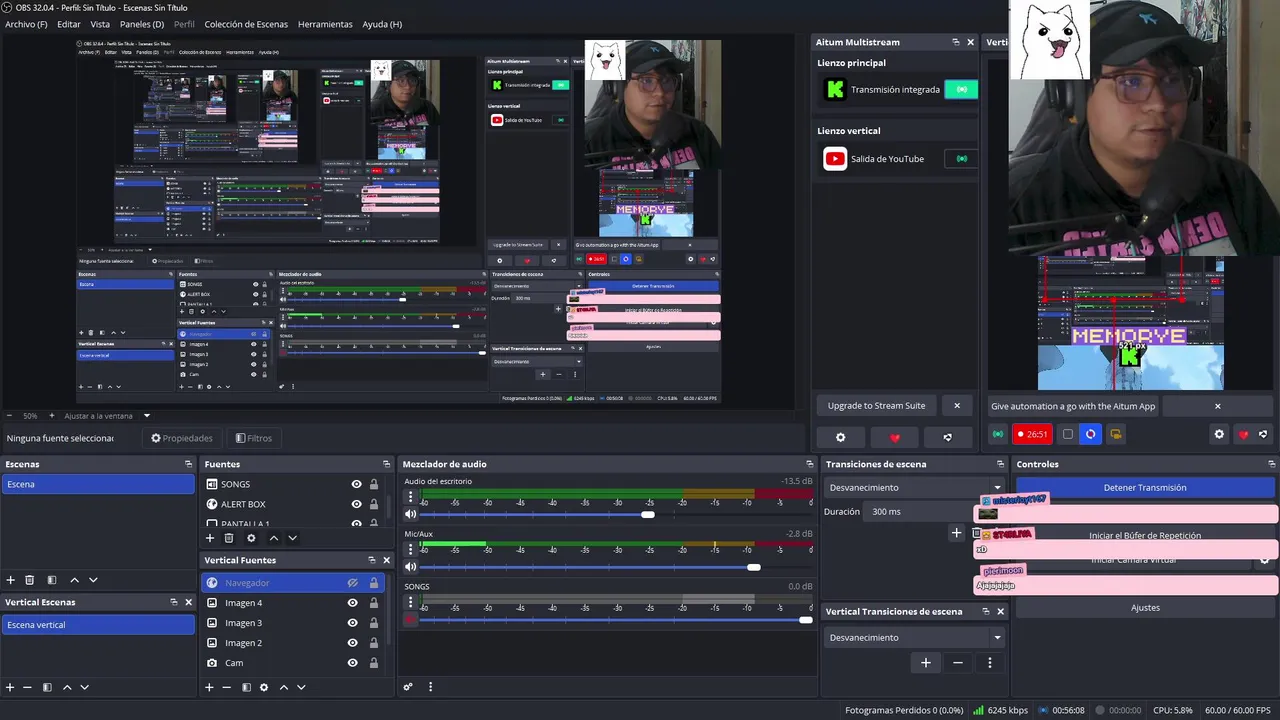
Task: Toggle Transmisión integrada stream output
Action: click(962, 89)
